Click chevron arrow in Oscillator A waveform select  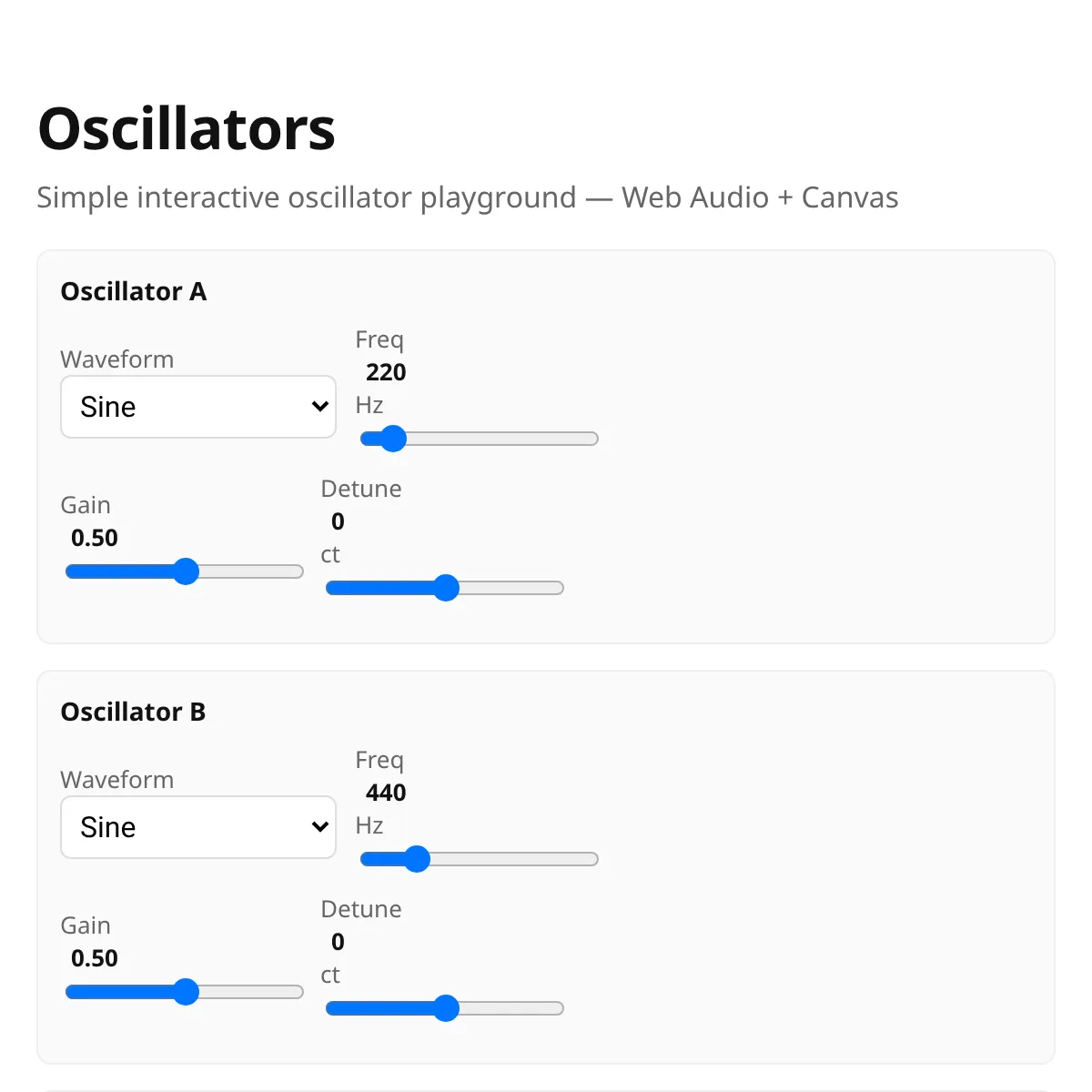click(x=319, y=407)
